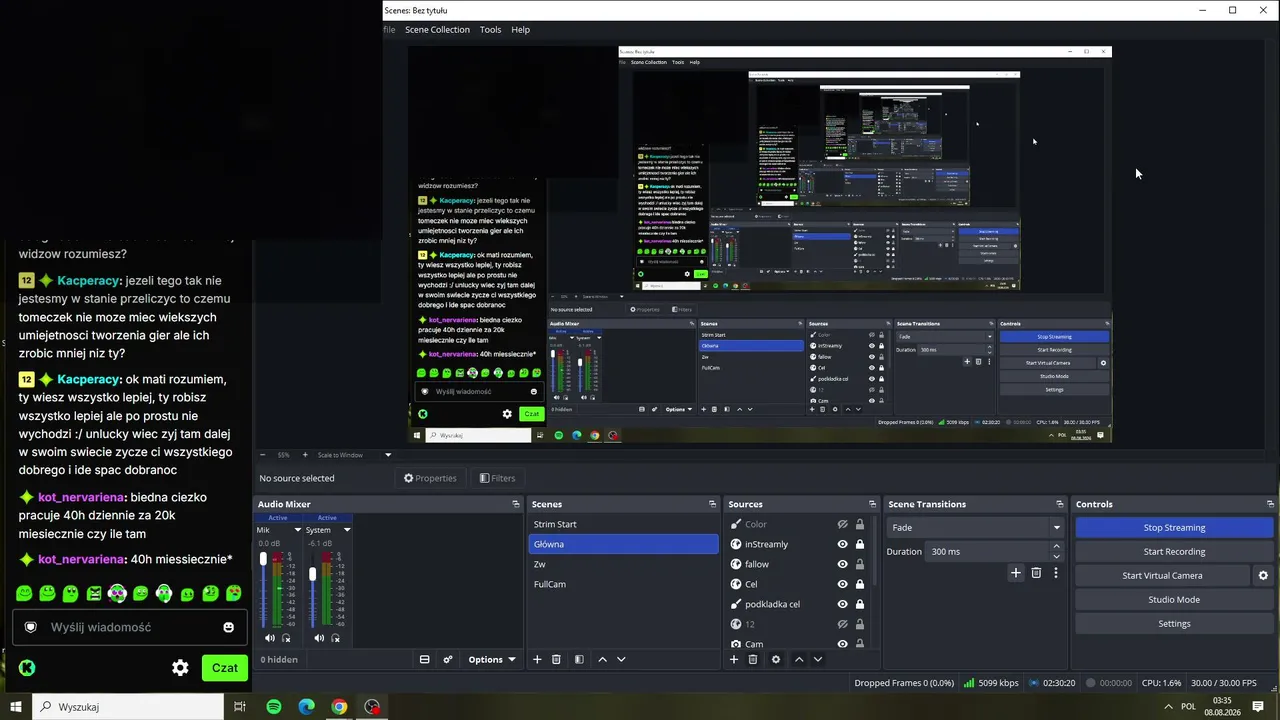The width and height of the screenshot is (1280, 720).
Task: Hide the inStreamly source
Action: click(x=842, y=544)
